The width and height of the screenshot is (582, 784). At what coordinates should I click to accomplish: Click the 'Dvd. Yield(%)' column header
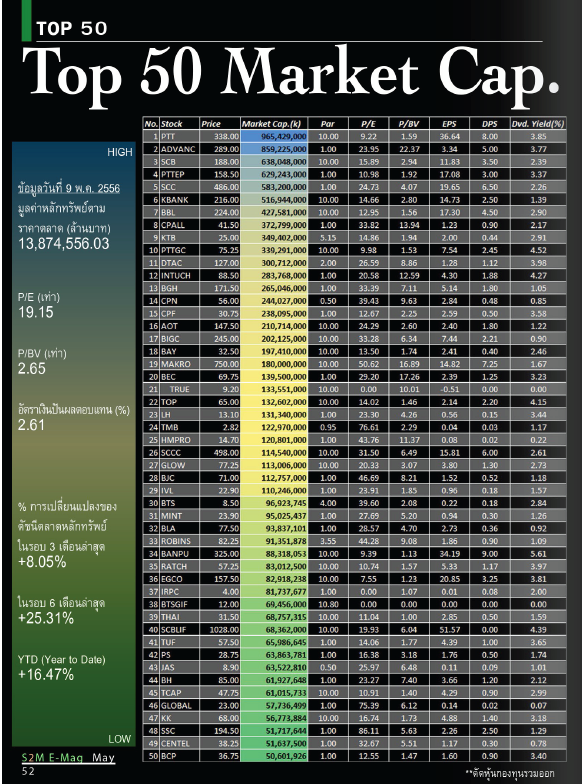click(x=538, y=124)
